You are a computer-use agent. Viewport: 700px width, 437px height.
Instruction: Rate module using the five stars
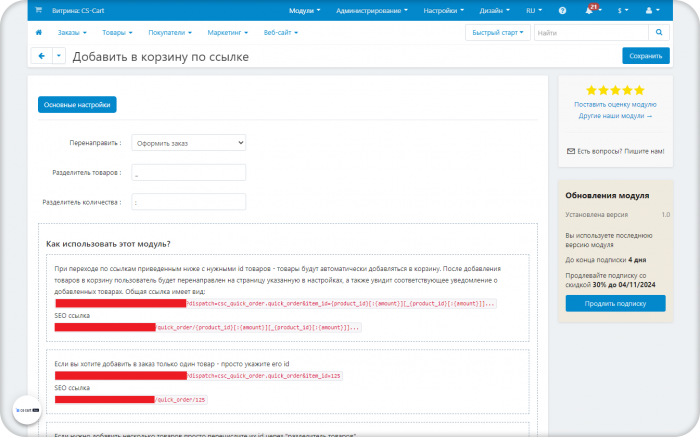tap(615, 90)
